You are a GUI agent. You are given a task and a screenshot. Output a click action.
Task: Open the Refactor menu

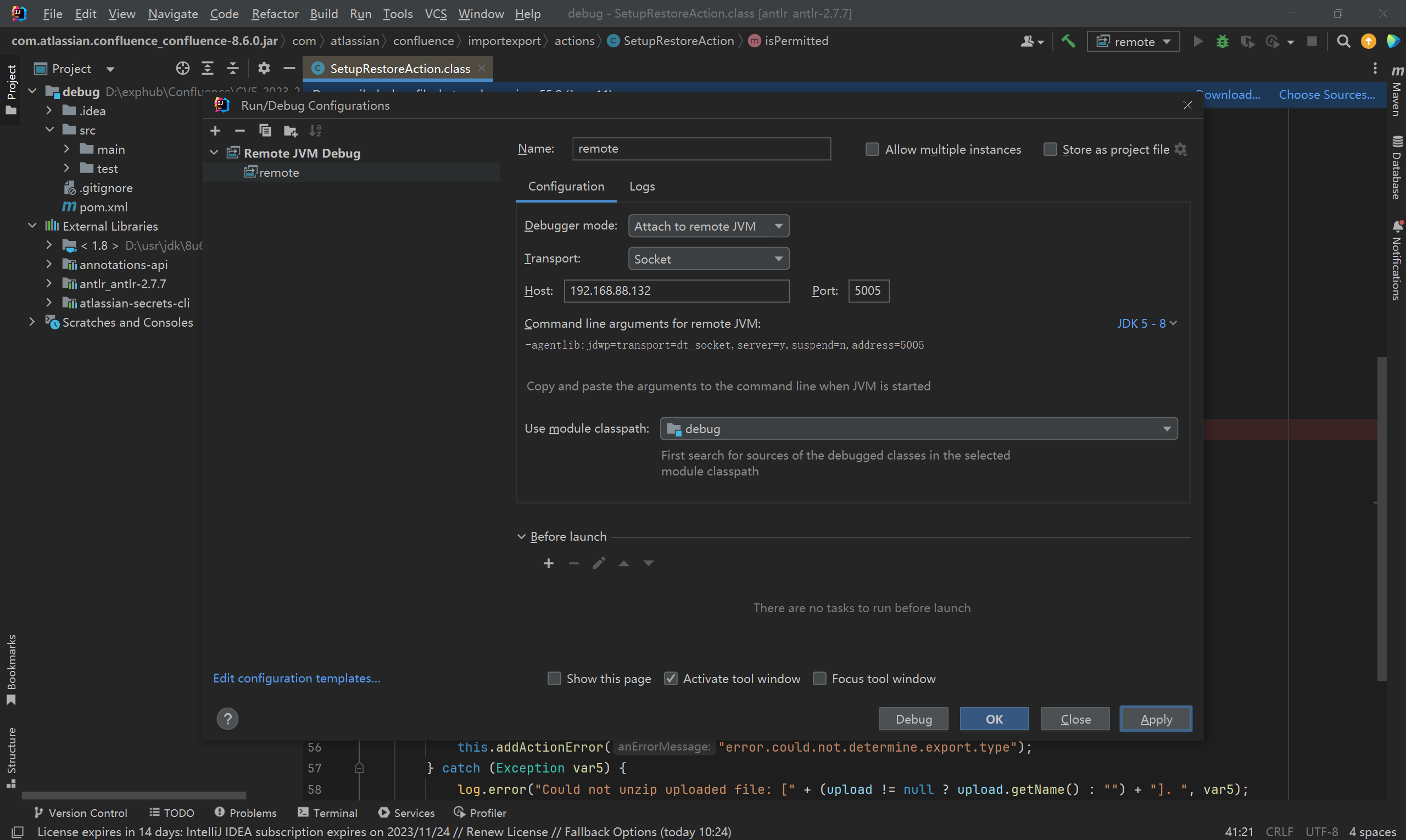[275, 14]
